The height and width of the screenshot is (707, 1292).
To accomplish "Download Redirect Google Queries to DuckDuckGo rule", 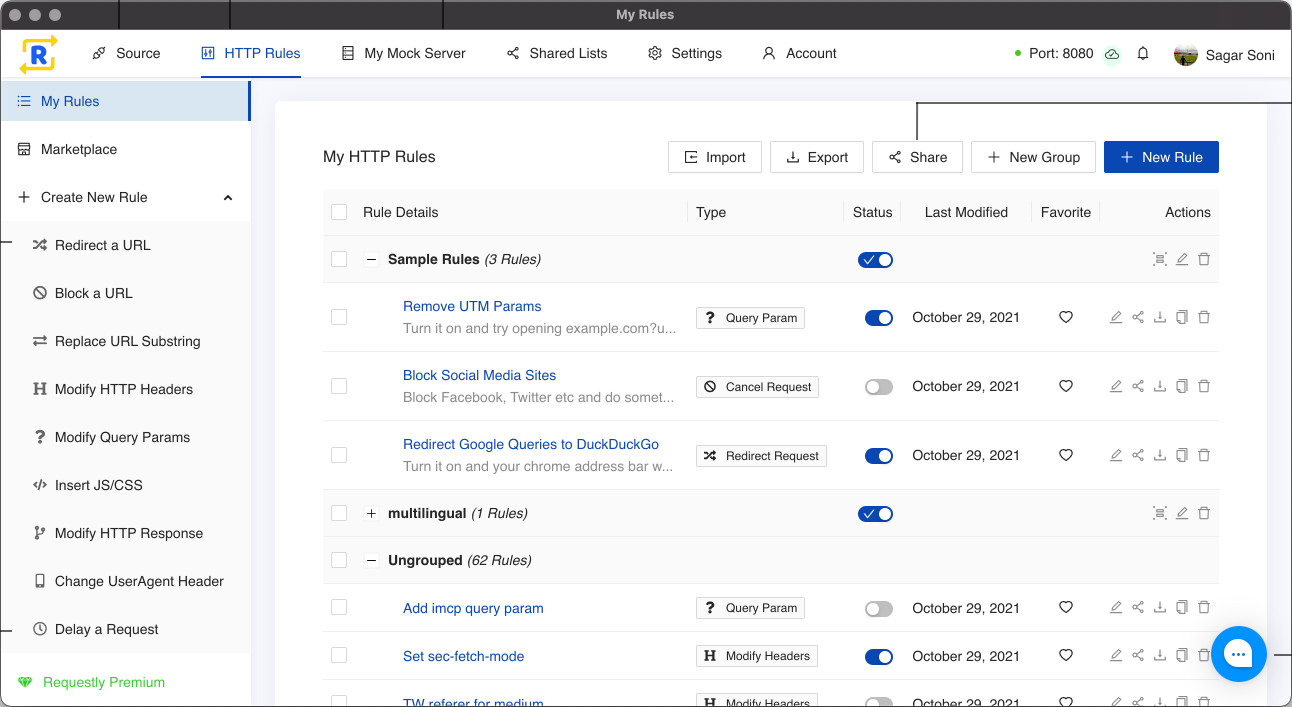I will click(x=1160, y=455).
